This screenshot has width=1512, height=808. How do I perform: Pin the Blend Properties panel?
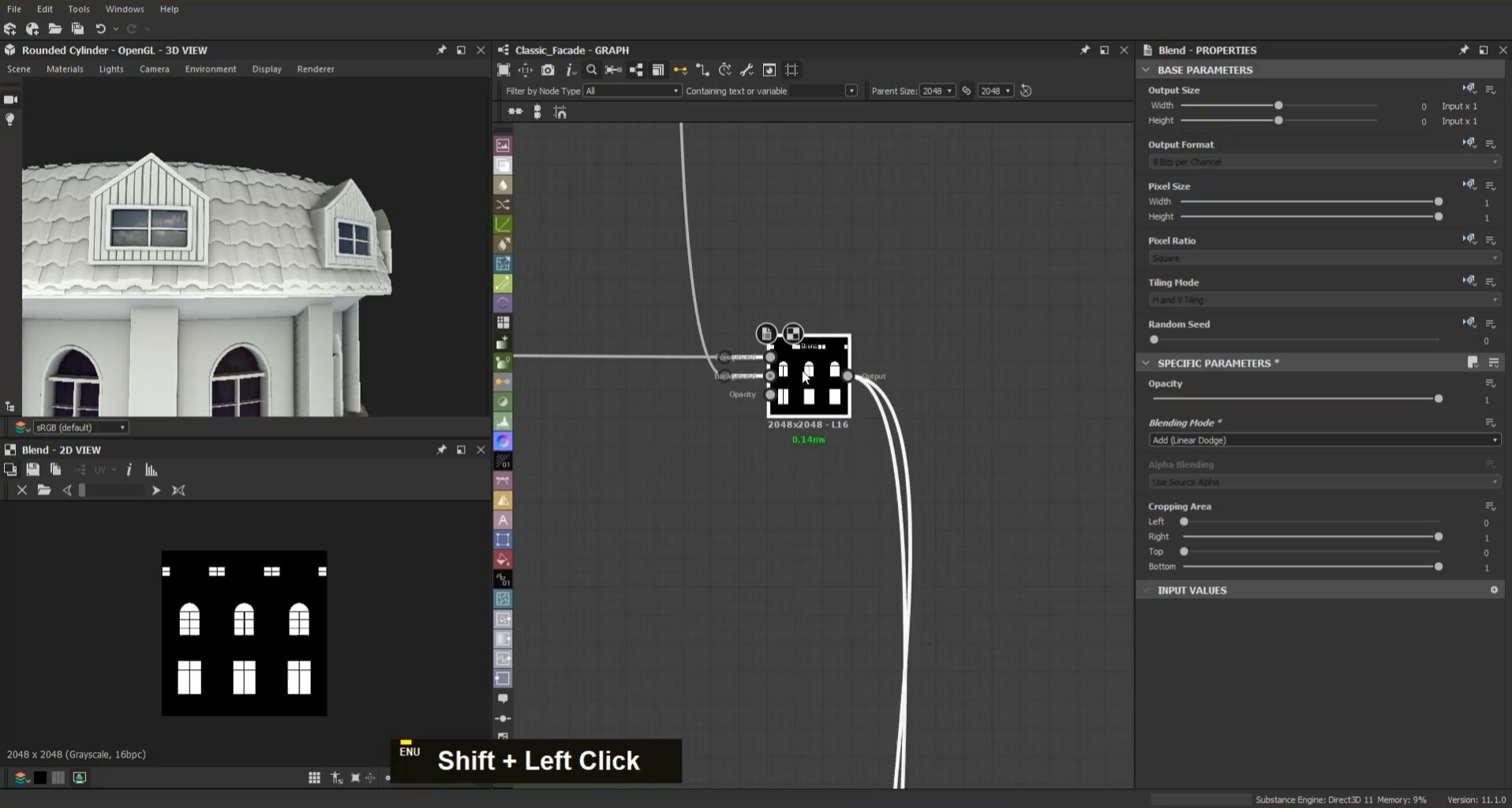(x=1464, y=50)
